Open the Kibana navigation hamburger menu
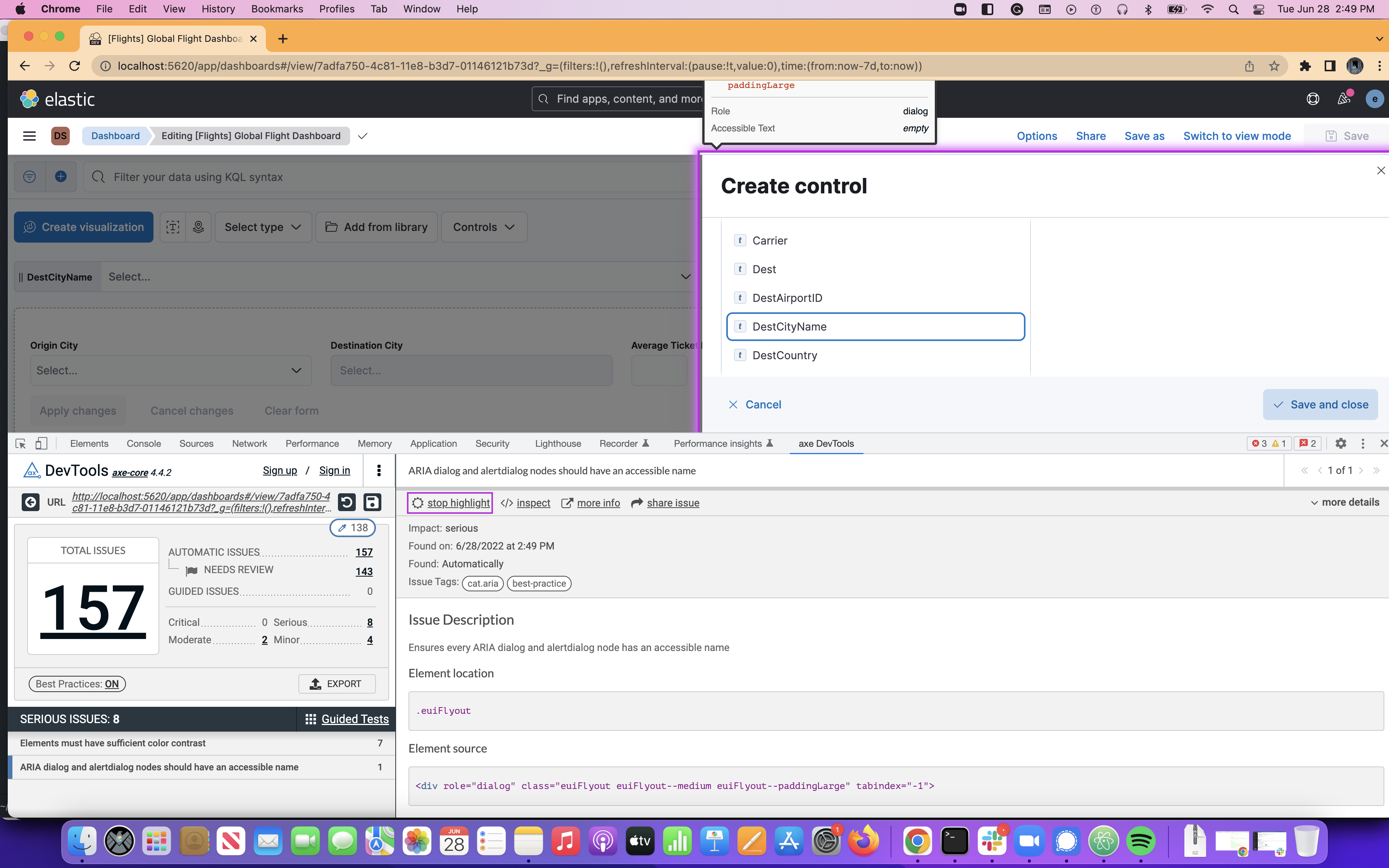 pos(29,136)
